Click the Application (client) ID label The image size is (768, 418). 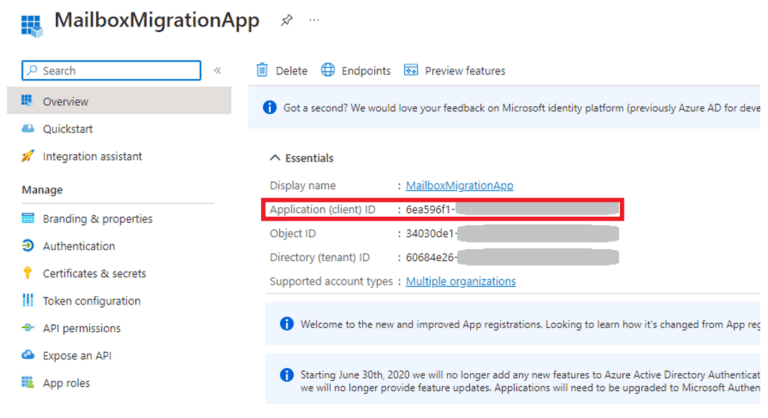click(x=322, y=210)
